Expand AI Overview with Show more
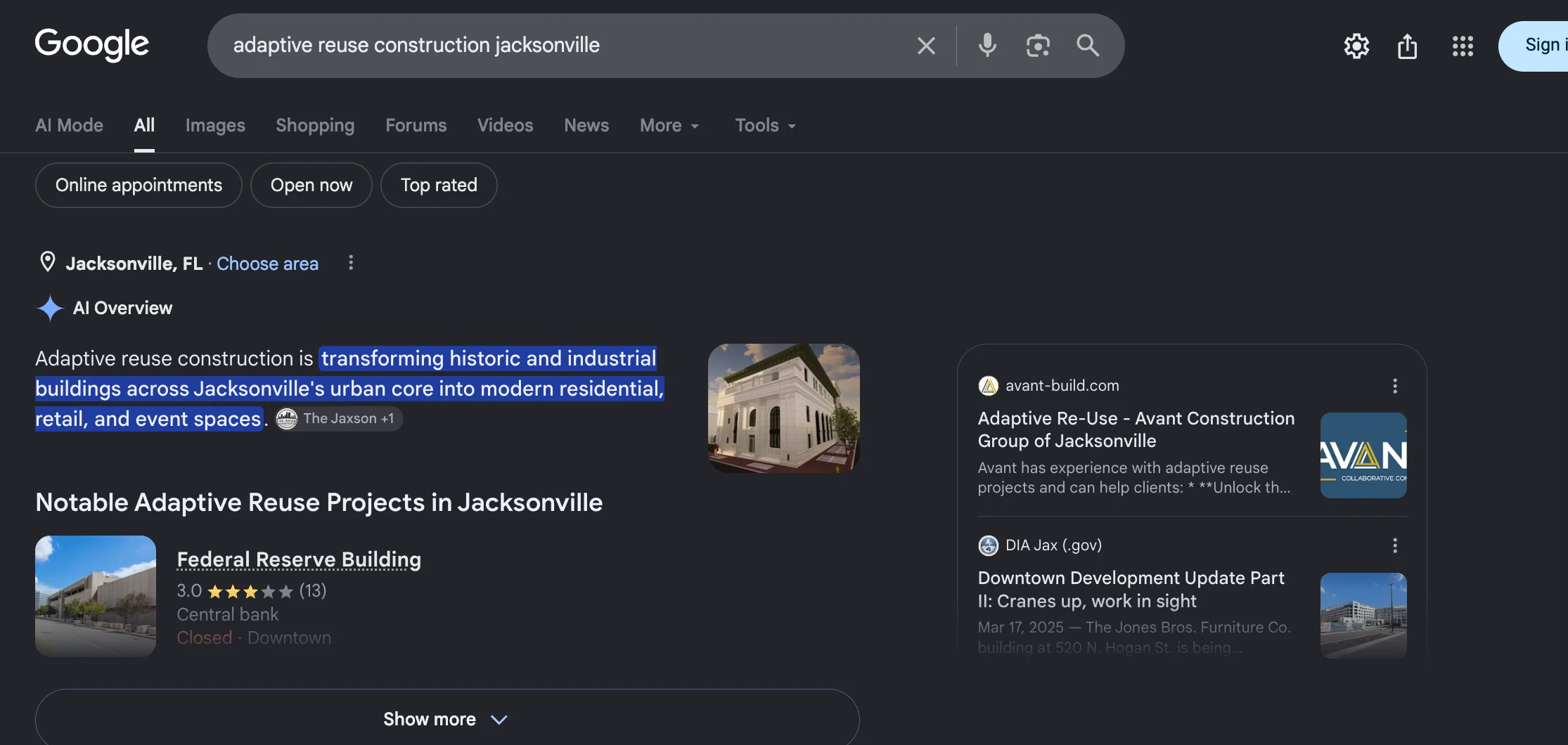1568x745 pixels. point(447,719)
